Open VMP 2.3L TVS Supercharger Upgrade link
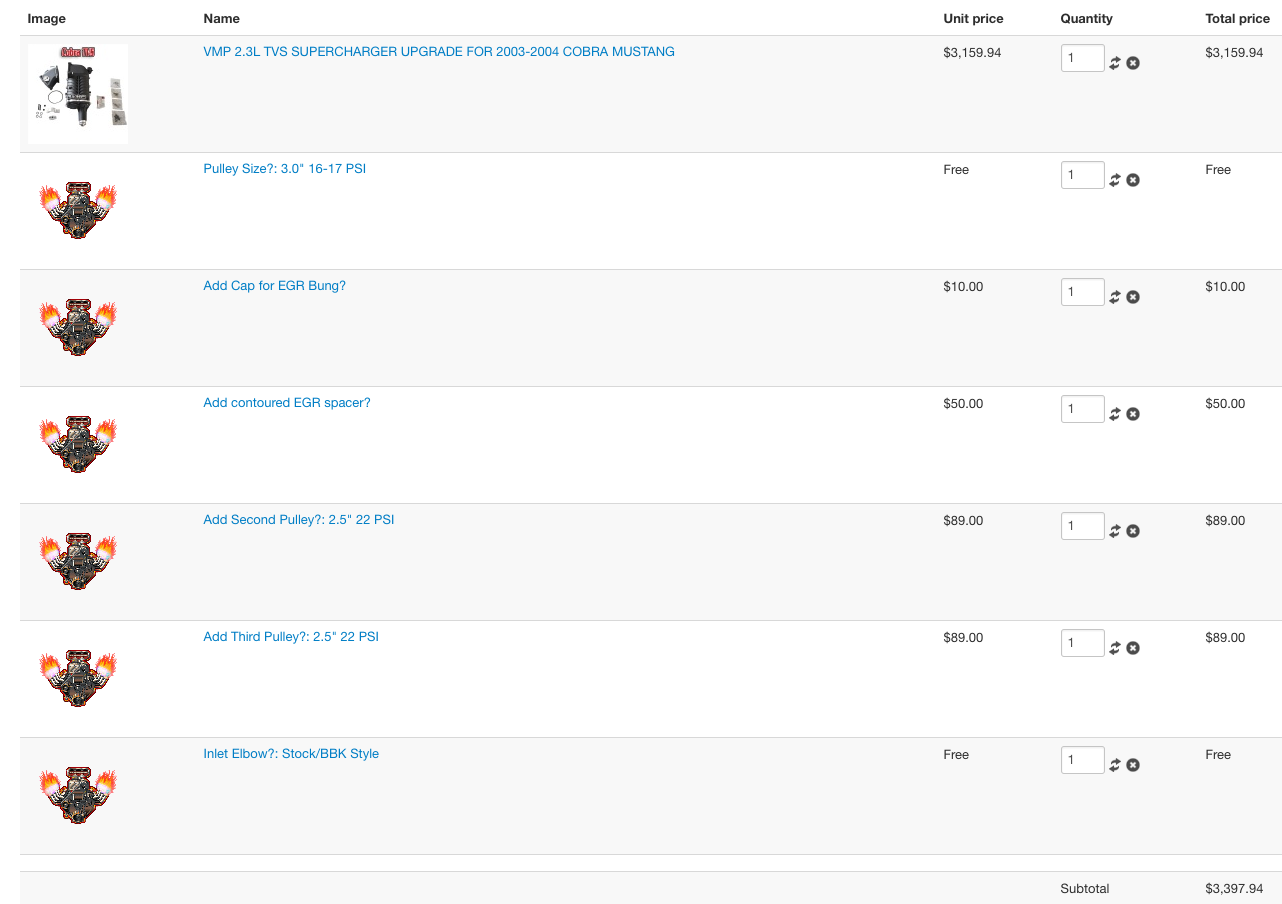 [438, 52]
